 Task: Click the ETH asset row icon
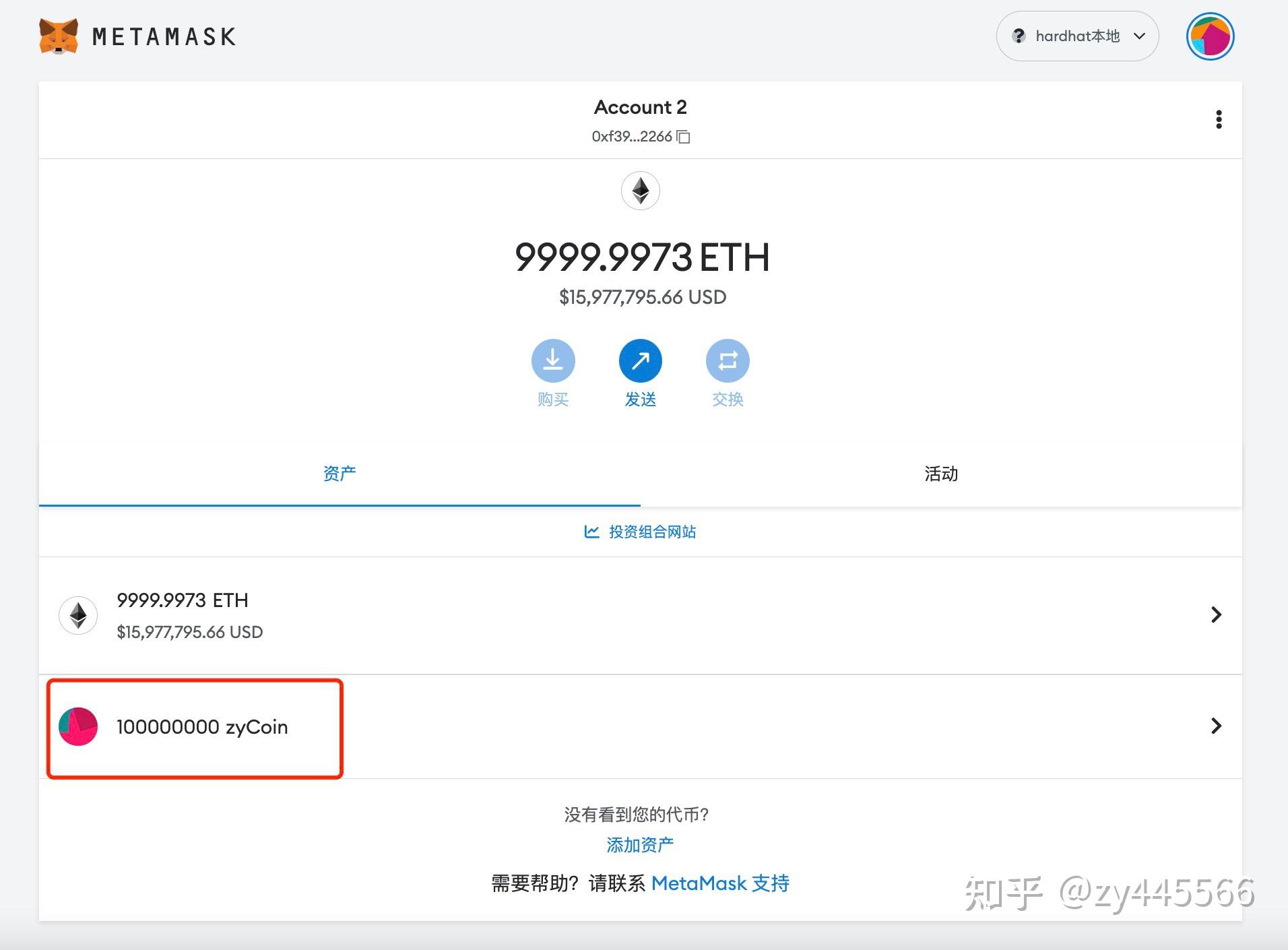78,615
